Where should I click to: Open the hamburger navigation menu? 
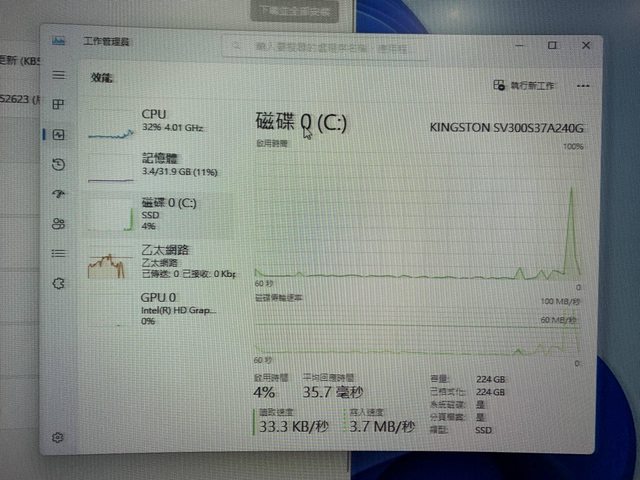coord(59,76)
